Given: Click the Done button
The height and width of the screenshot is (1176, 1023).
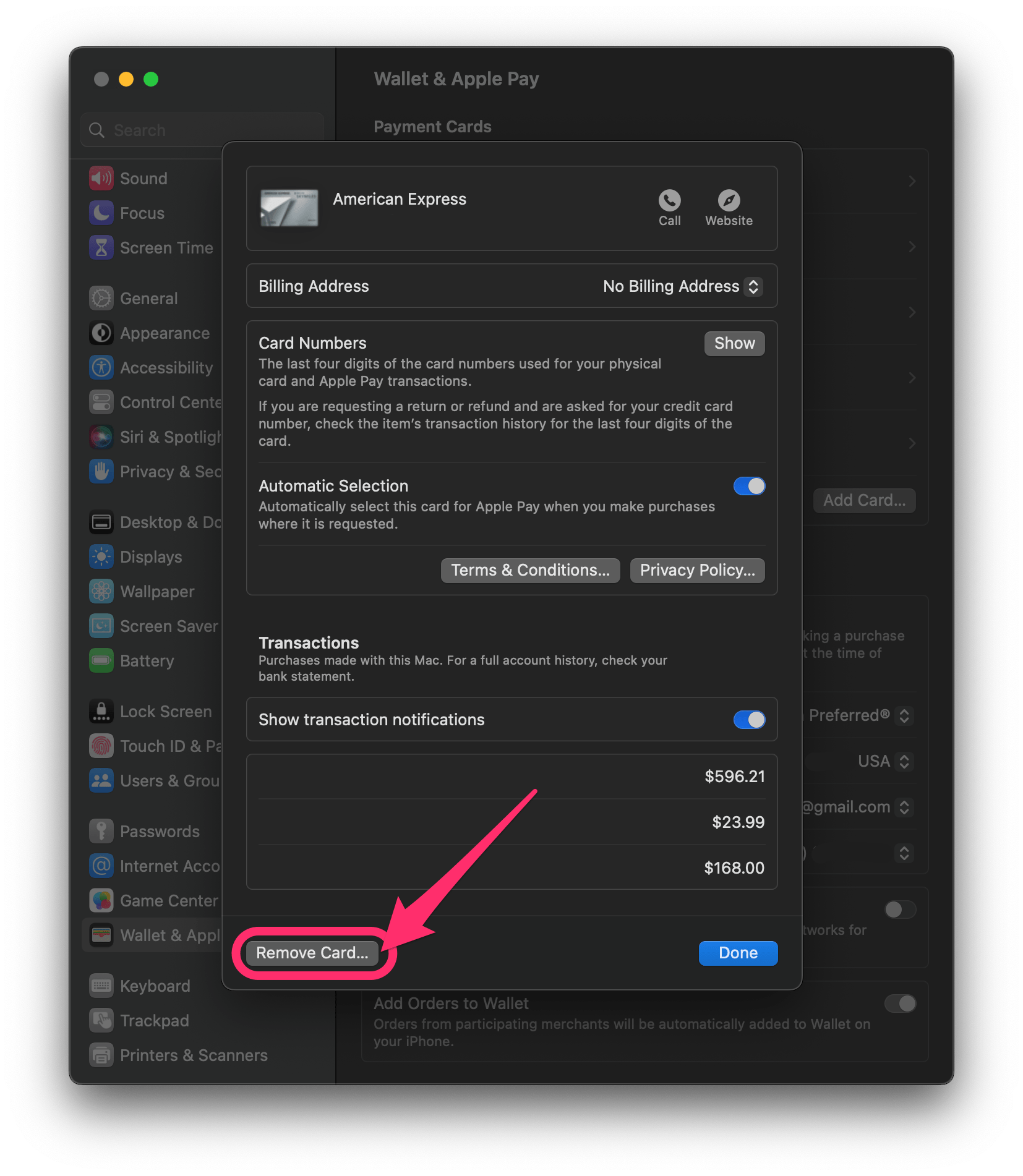Looking at the screenshot, I should 738,953.
